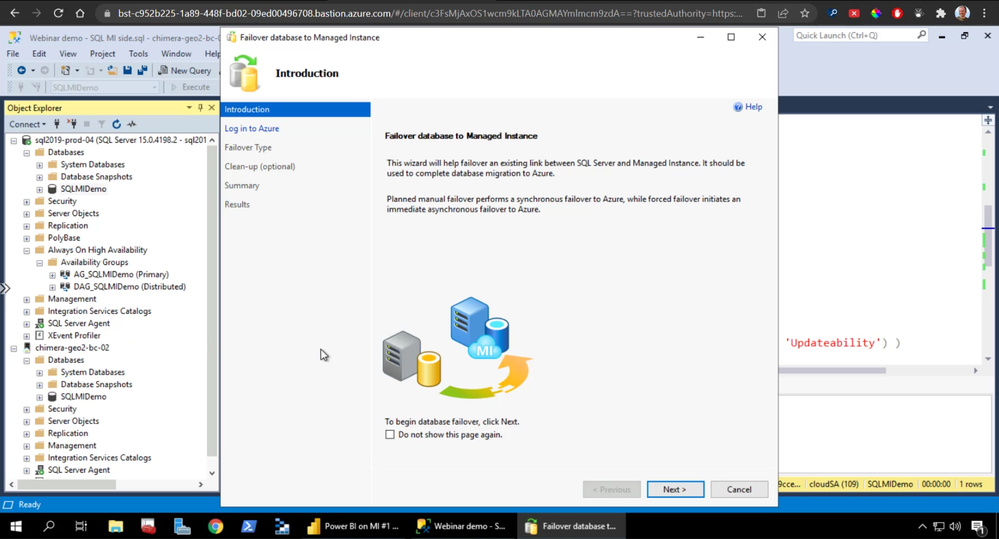This screenshot has height=539, width=999.
Task: Collapse the sql2019-prod-04 server node
Action: pos(14,140)
